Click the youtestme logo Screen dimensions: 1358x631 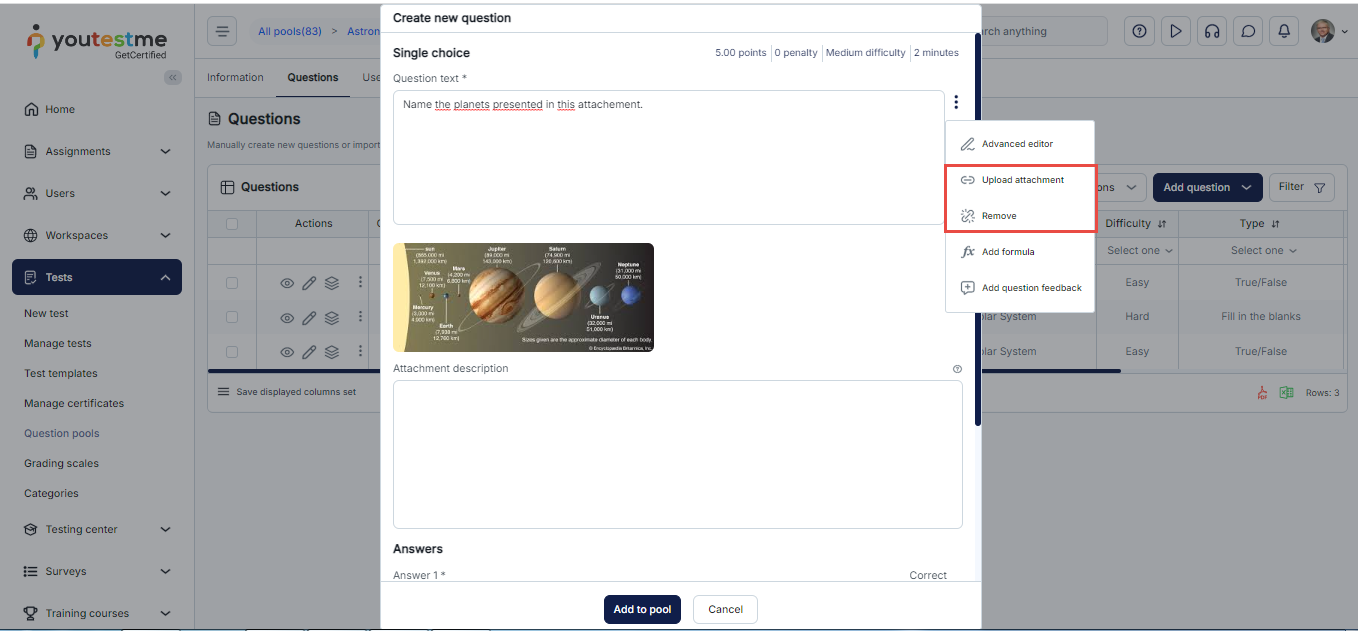click(x=97, y=41)
